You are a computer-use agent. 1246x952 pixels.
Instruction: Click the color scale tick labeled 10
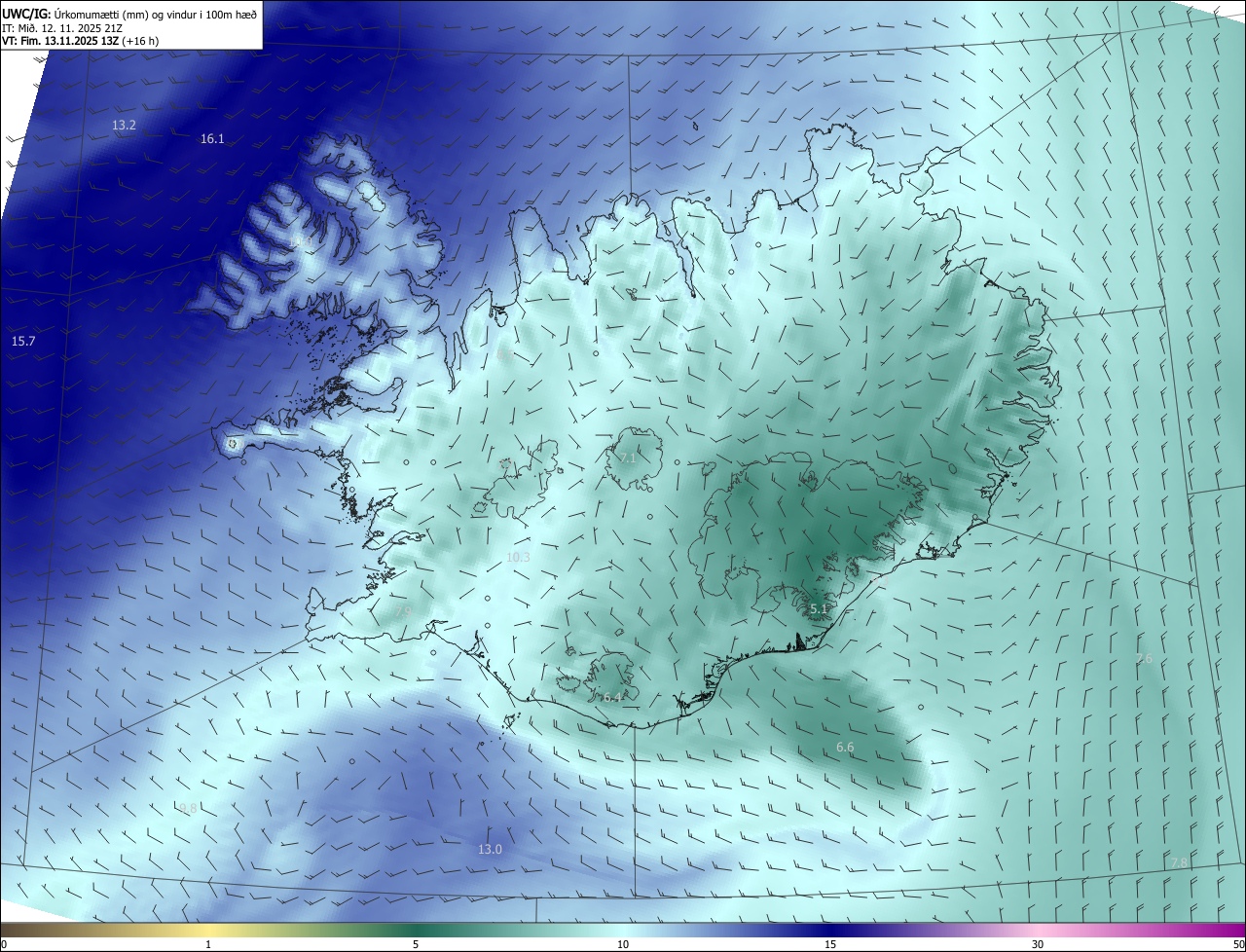pyautogui.click(x=623, y=945)
